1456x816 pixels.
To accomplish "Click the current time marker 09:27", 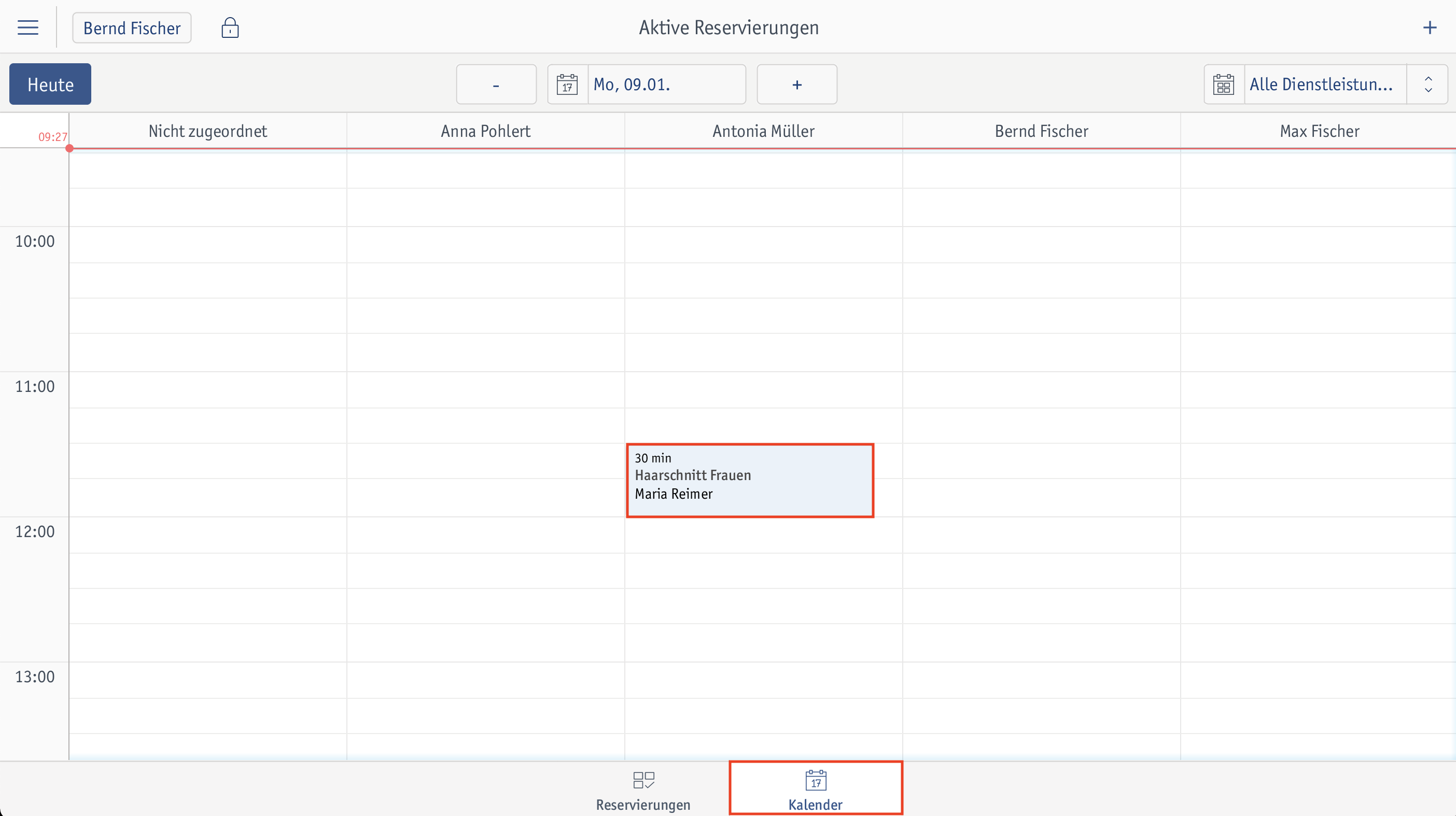I will (x=52, y=137).
